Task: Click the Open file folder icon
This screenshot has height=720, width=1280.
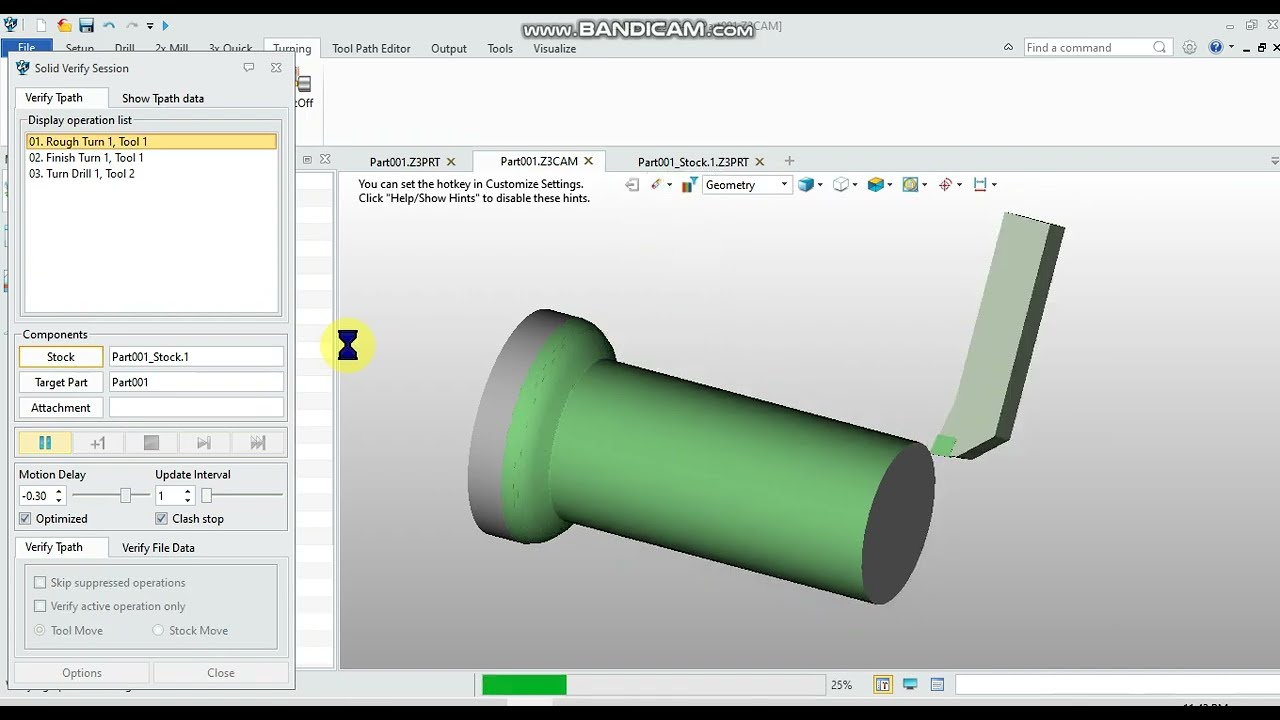Action: coord(64,25)
